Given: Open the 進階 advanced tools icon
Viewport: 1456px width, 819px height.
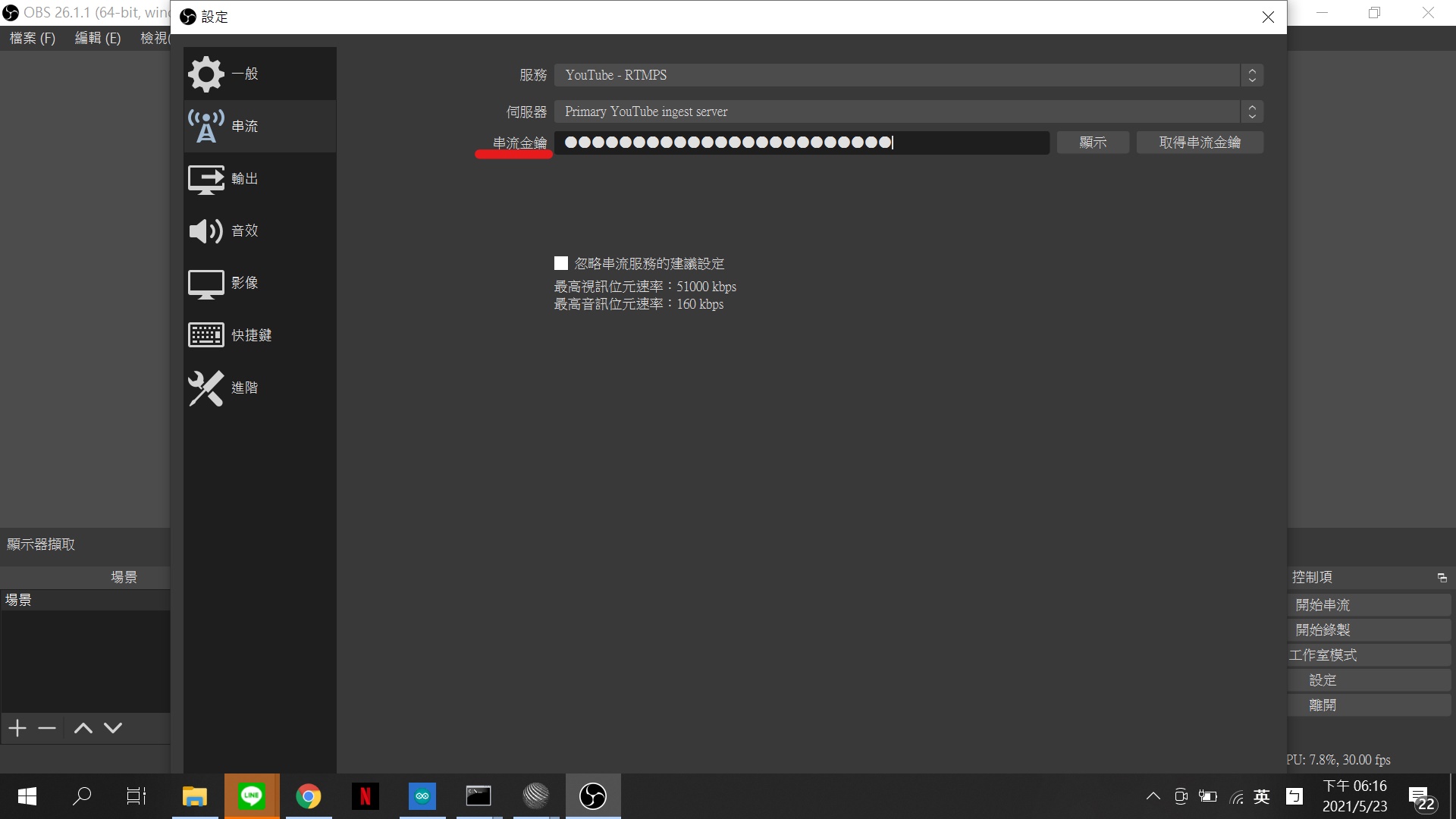Looking at the screenshot, I should click(206, 388).
